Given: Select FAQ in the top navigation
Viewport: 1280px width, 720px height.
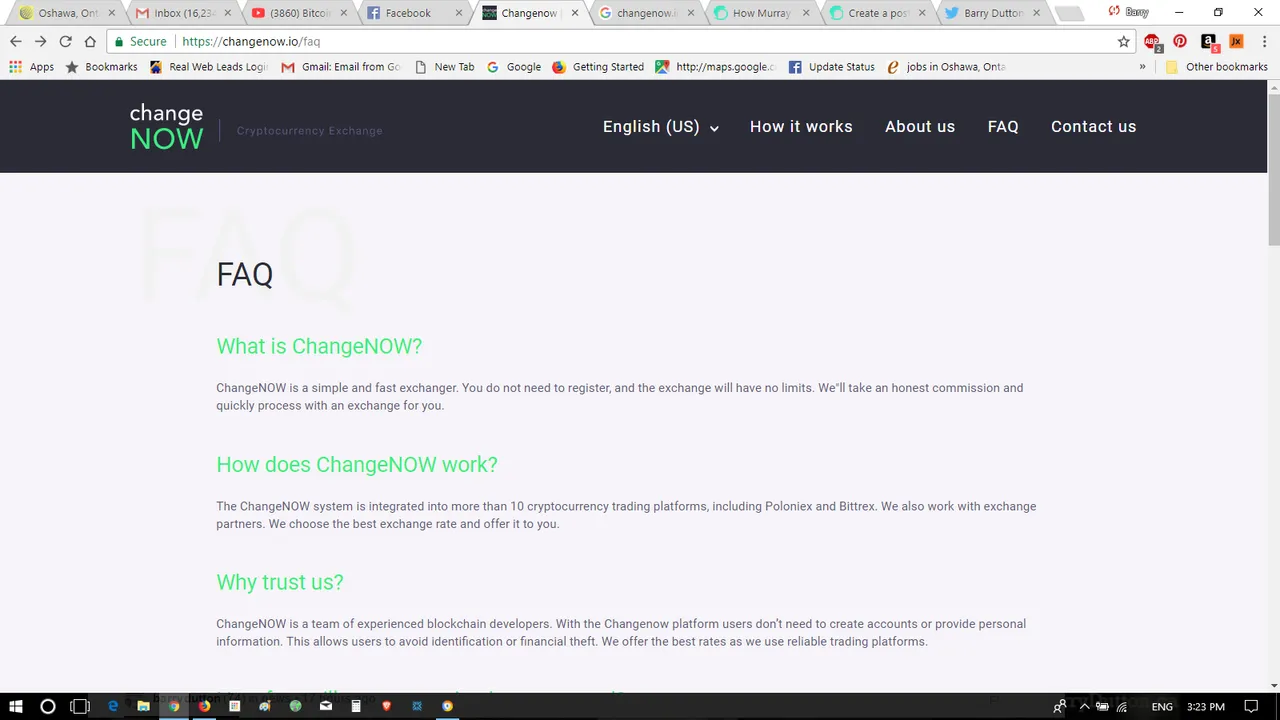Looking at the screenshot, I should coord(1003,127).
